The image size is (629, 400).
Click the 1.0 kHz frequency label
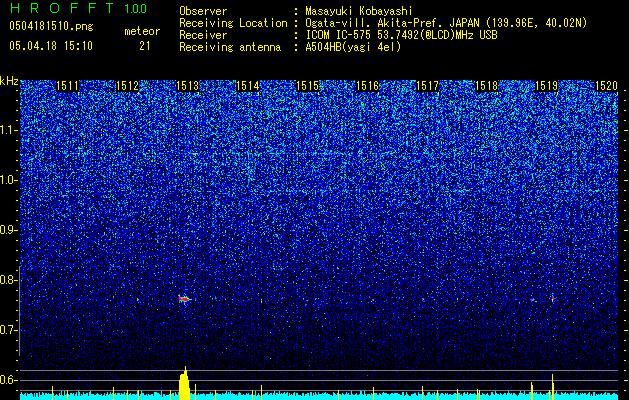coord(9,180)
